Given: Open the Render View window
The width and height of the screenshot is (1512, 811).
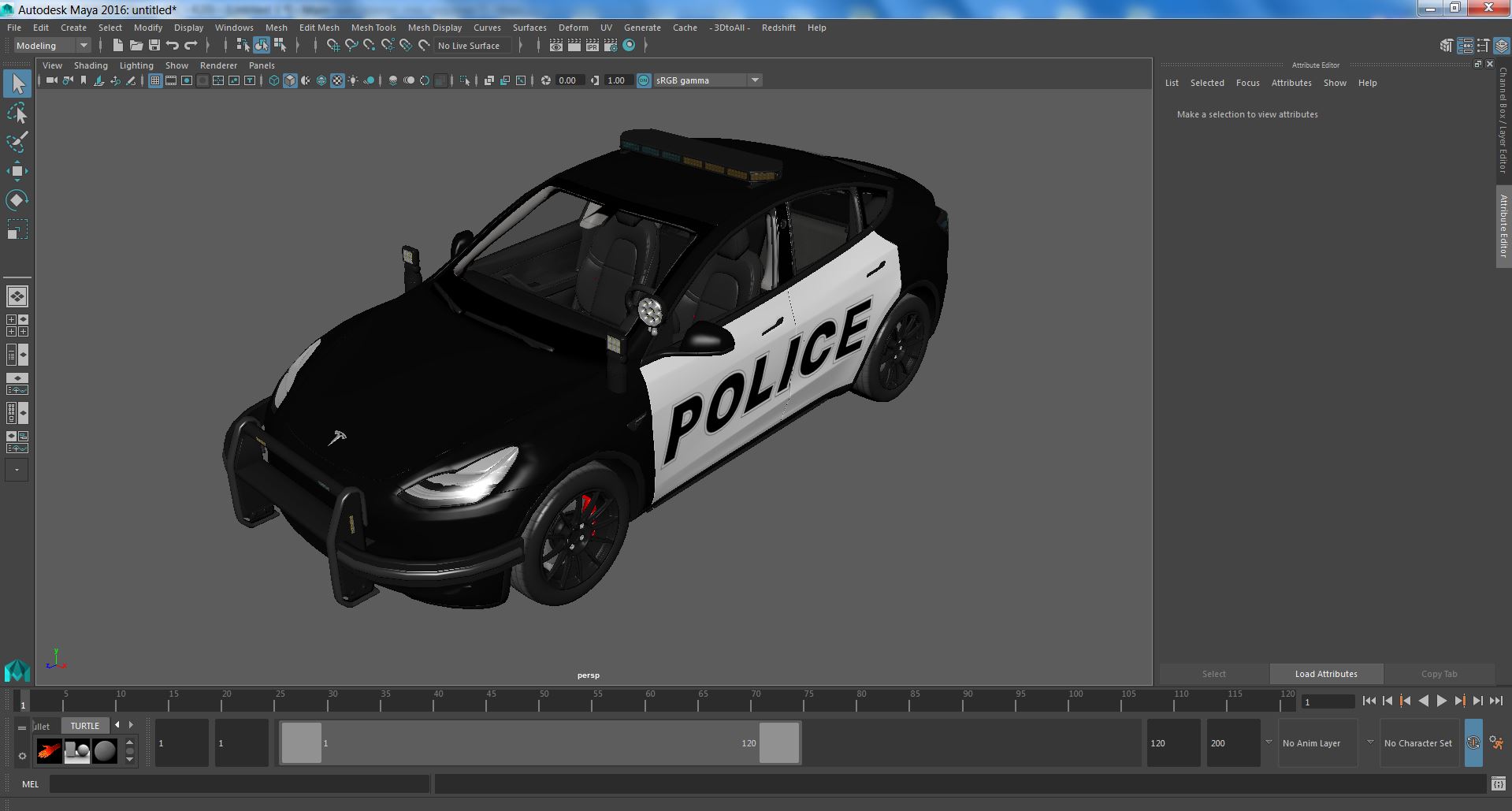Looking at the screenshot, I should 556,46.
